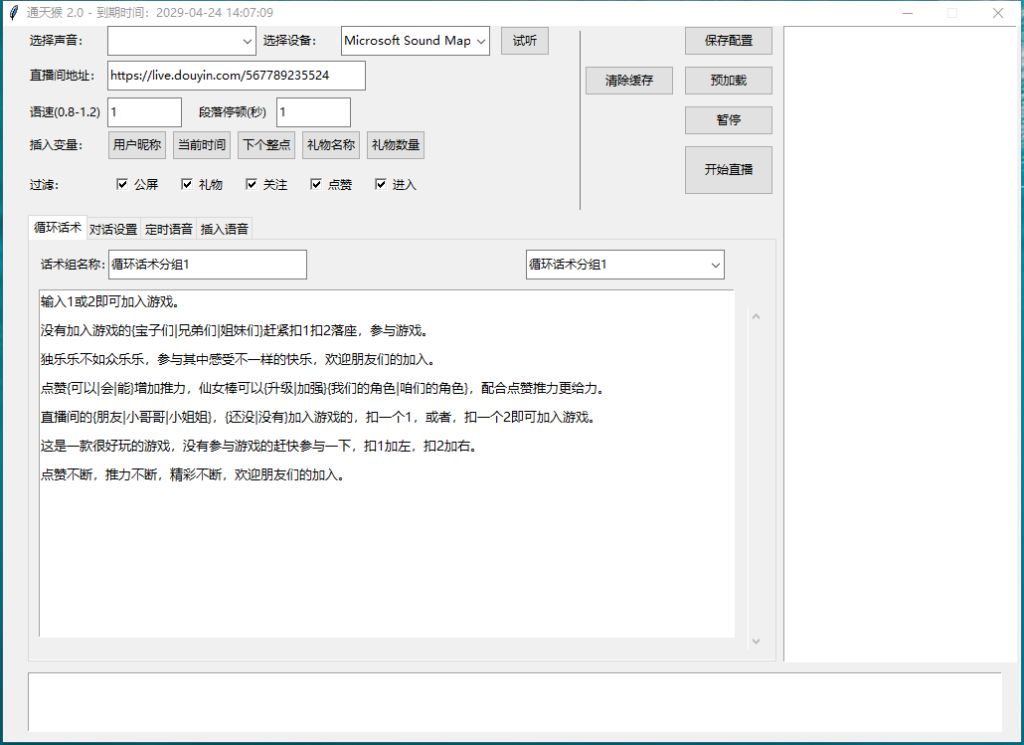
Task: Click 预加载 to preload content
Action: (727, 80)
